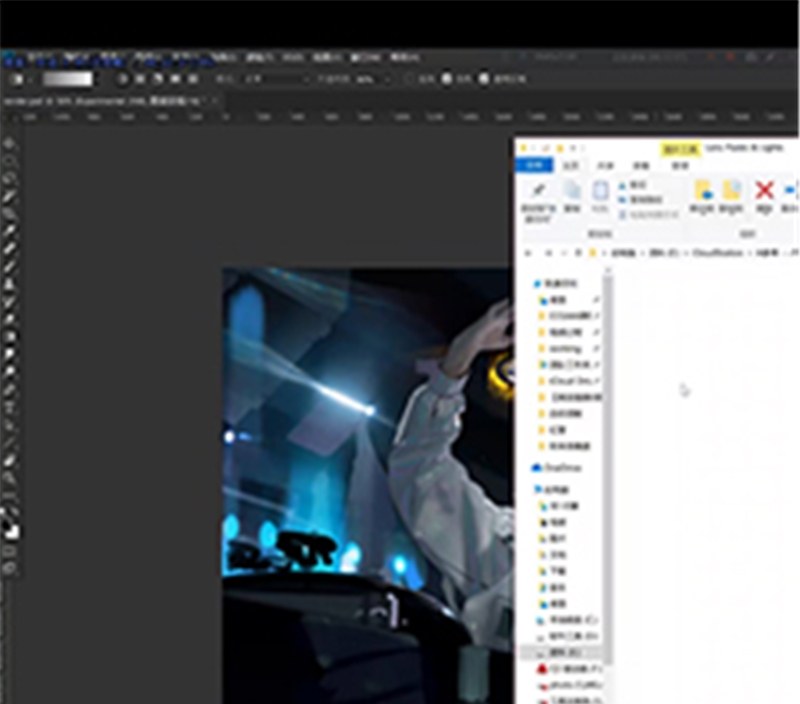Viewport: 800px width, 704px height.
Task: Select the Healing Brush tool
Action: 9,248
